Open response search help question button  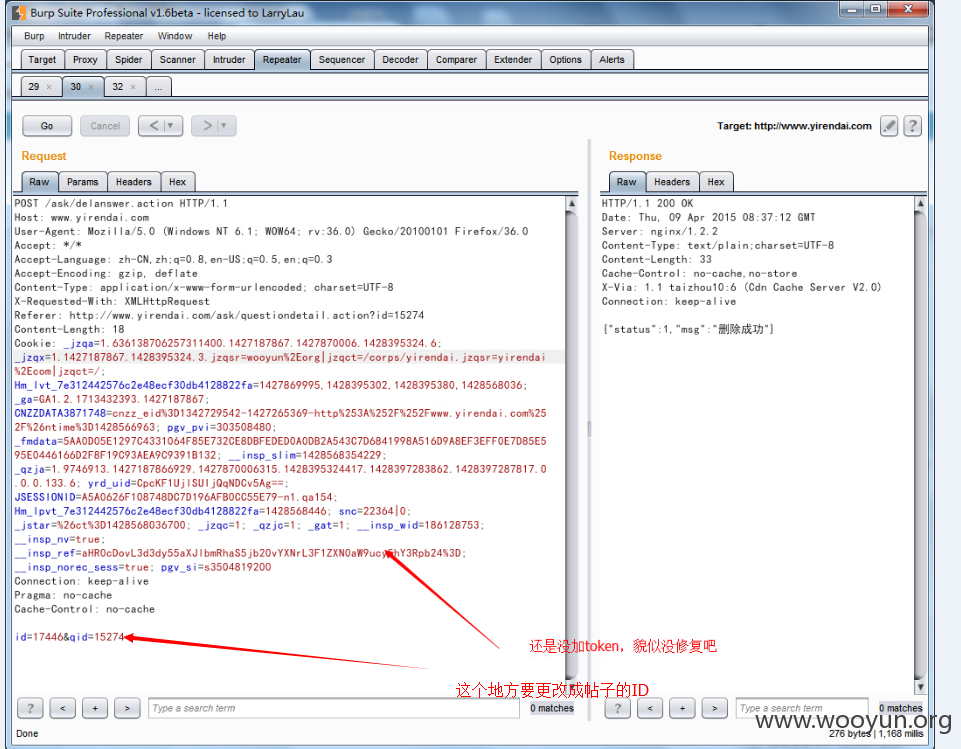(x=617, y=708)
